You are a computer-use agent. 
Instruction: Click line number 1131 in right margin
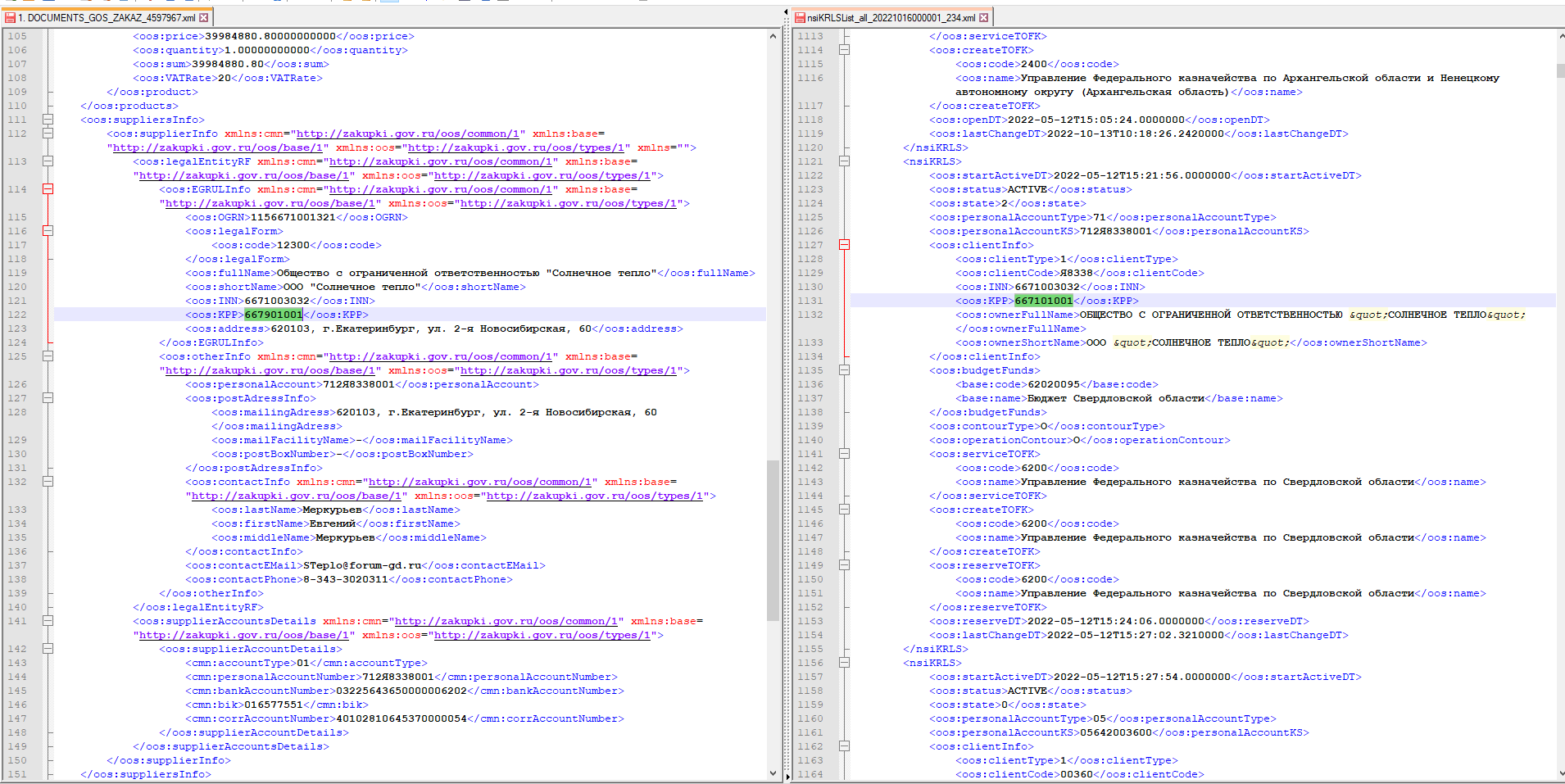pos(810,301)
